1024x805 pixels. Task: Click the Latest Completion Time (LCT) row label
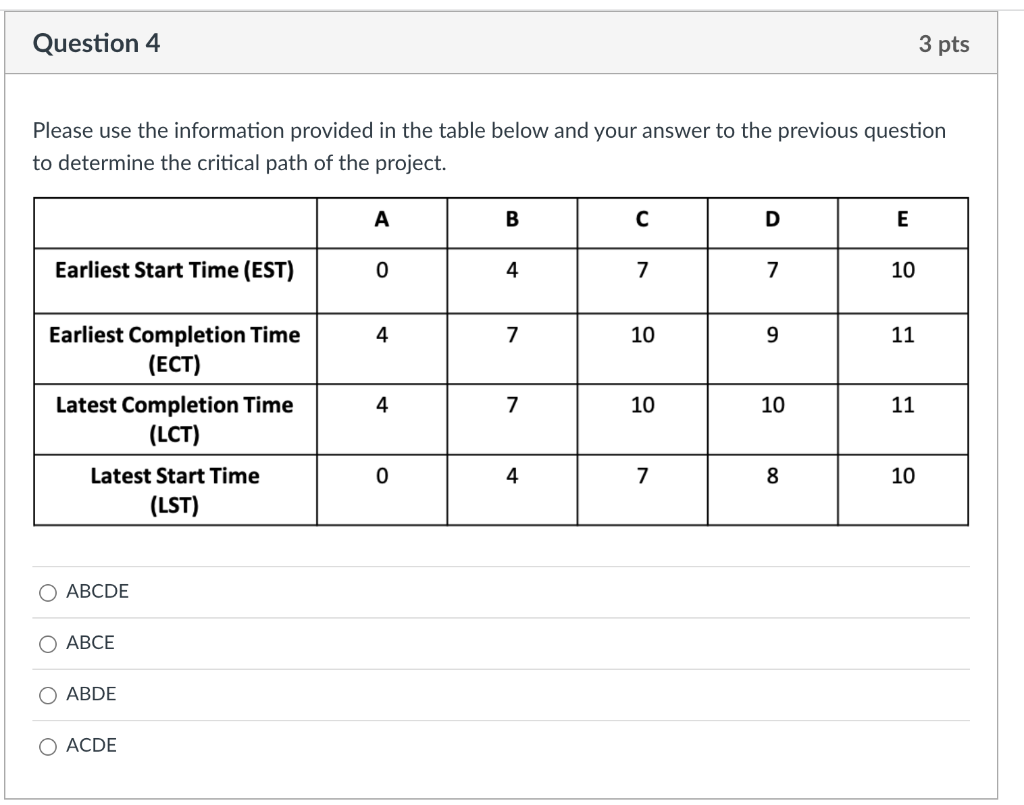(x=175, y=419)
